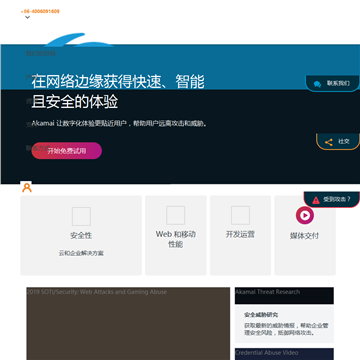Click the Akamai 让数字化体验更贴近用户 subtitle

point(120,124)
